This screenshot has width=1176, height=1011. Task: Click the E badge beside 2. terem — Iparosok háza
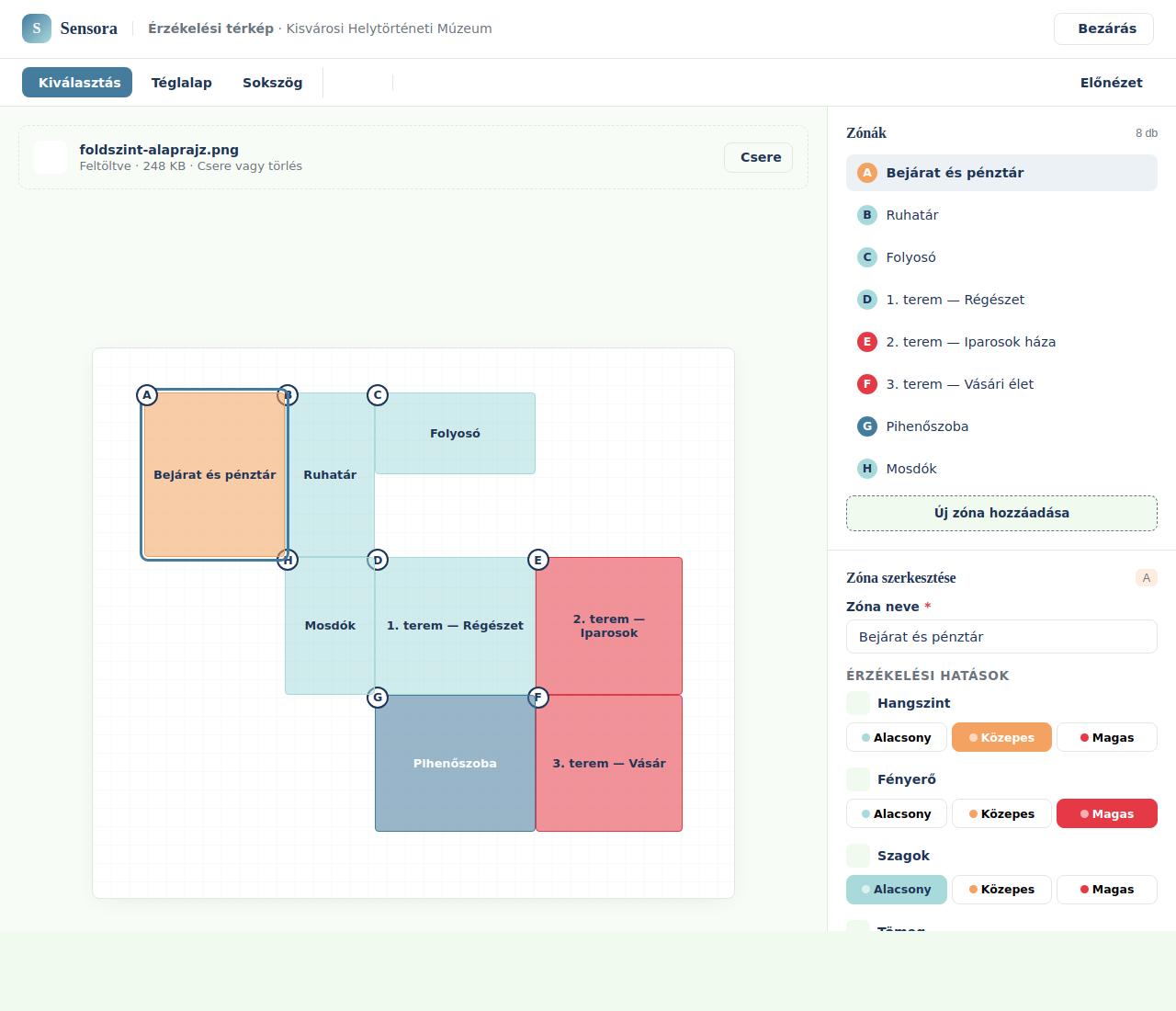[x=867, y=342]
